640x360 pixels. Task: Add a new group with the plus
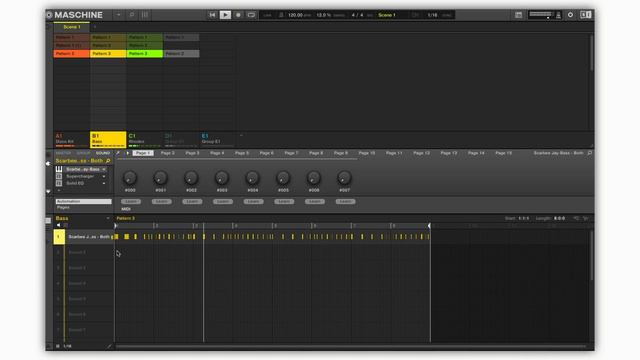point(241,136)
